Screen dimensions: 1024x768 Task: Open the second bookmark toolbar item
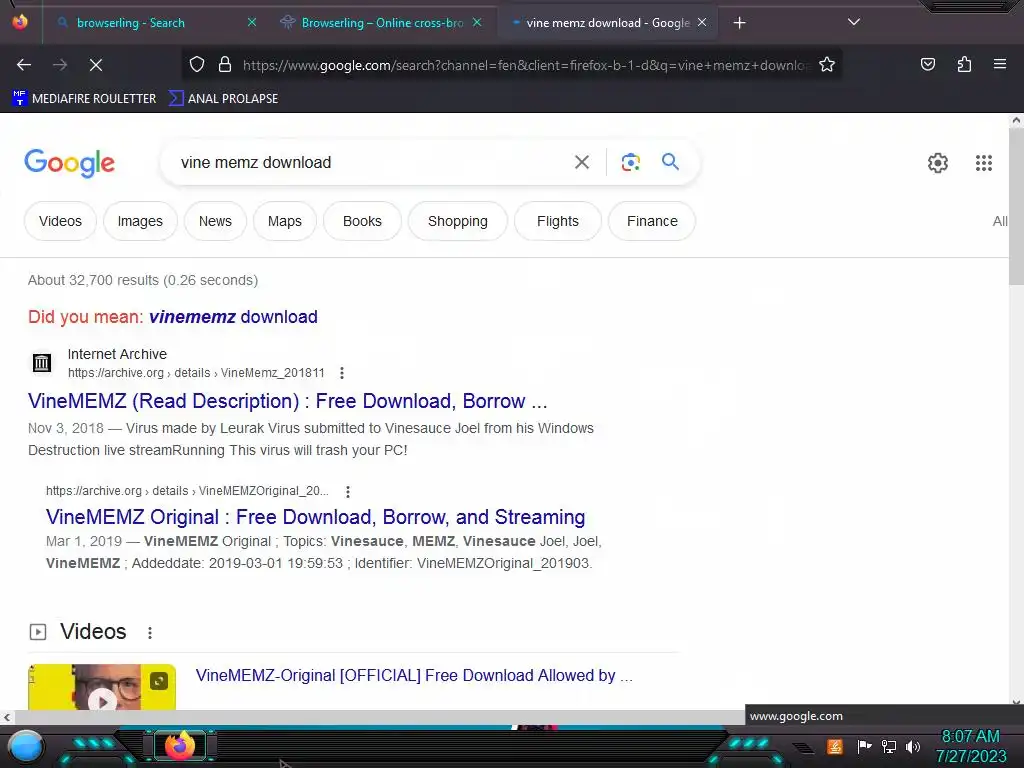click(x=223, y=99)
